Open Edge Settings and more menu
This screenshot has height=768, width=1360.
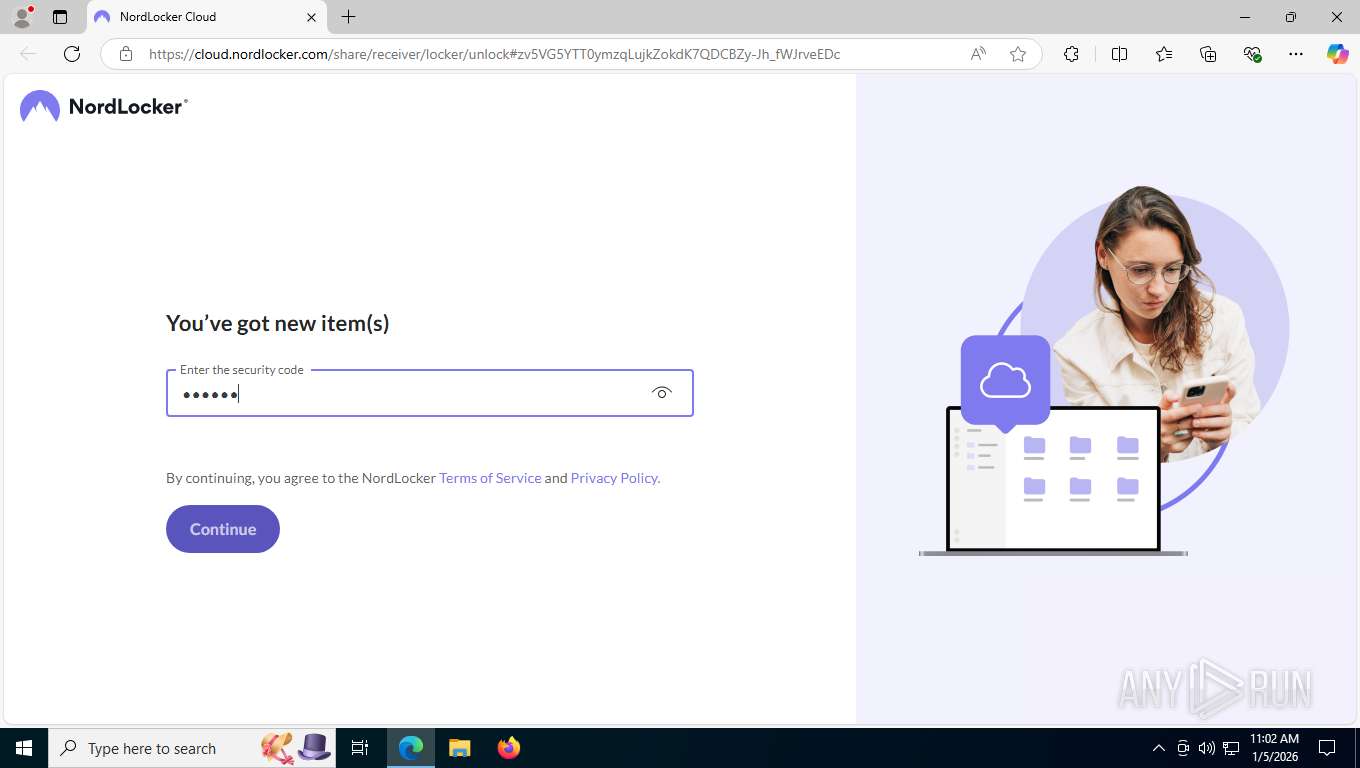pyautogui.click(x=1296, y=54)
